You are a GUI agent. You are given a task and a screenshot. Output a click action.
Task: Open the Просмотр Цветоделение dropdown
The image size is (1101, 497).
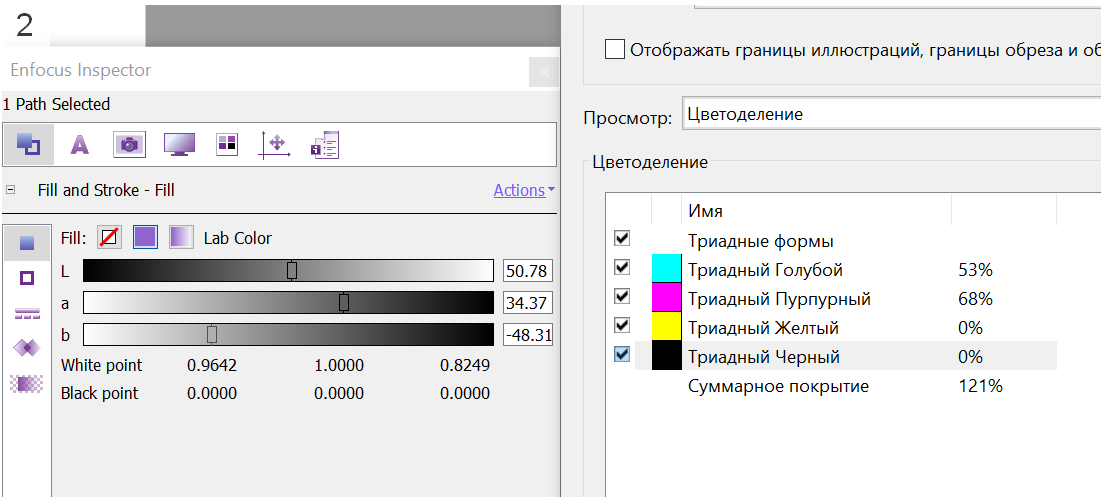[890, 115]
